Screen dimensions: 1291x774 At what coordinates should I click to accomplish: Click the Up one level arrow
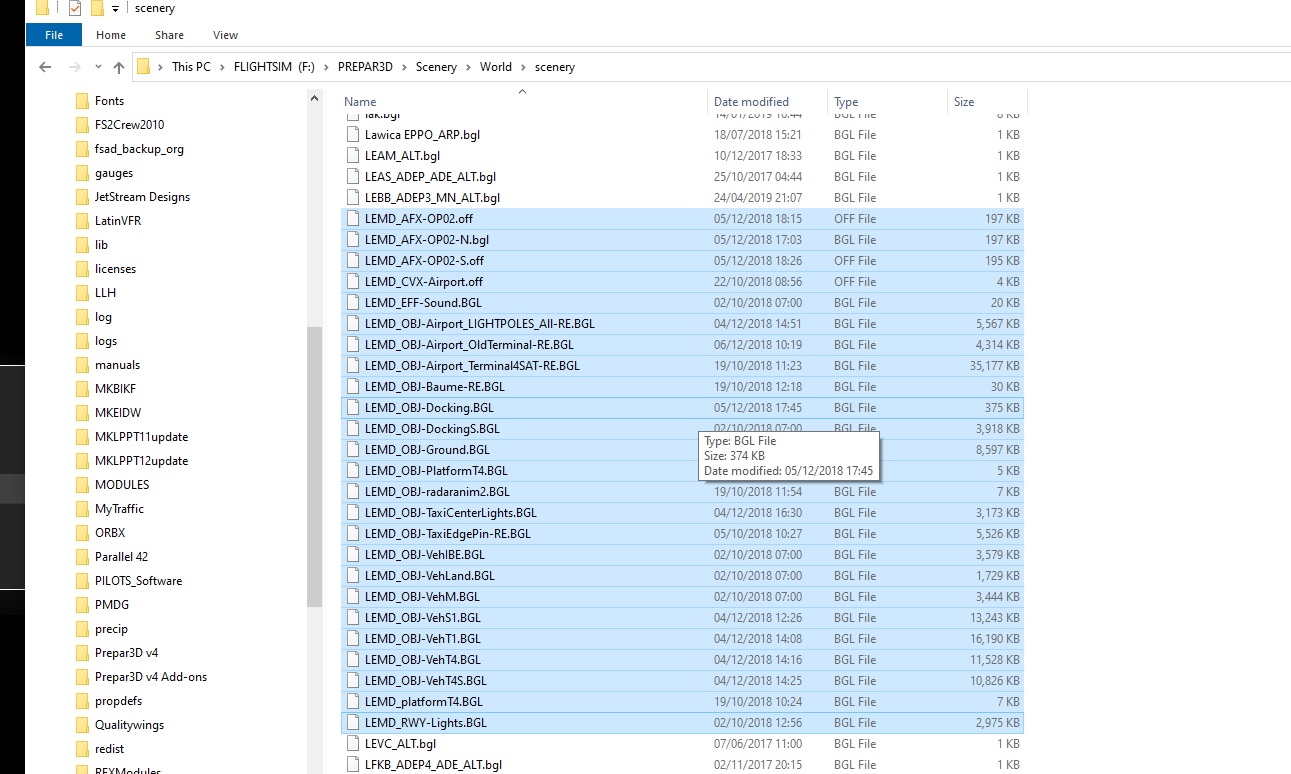119,67
